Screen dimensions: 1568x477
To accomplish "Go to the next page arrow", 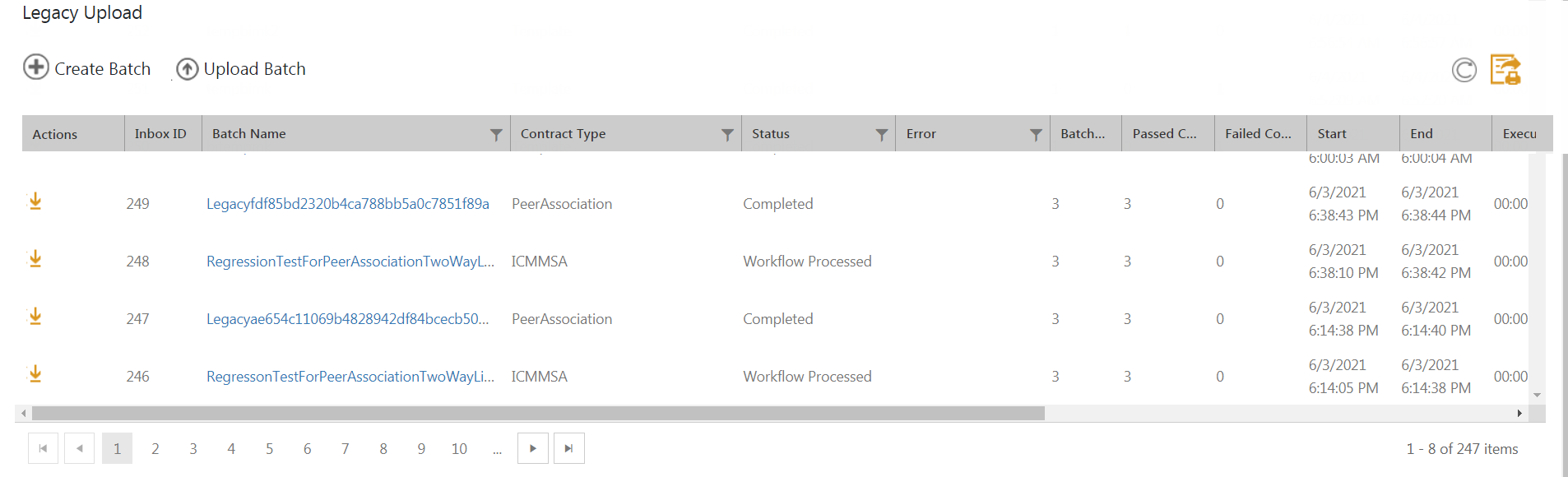I will 533,449.
